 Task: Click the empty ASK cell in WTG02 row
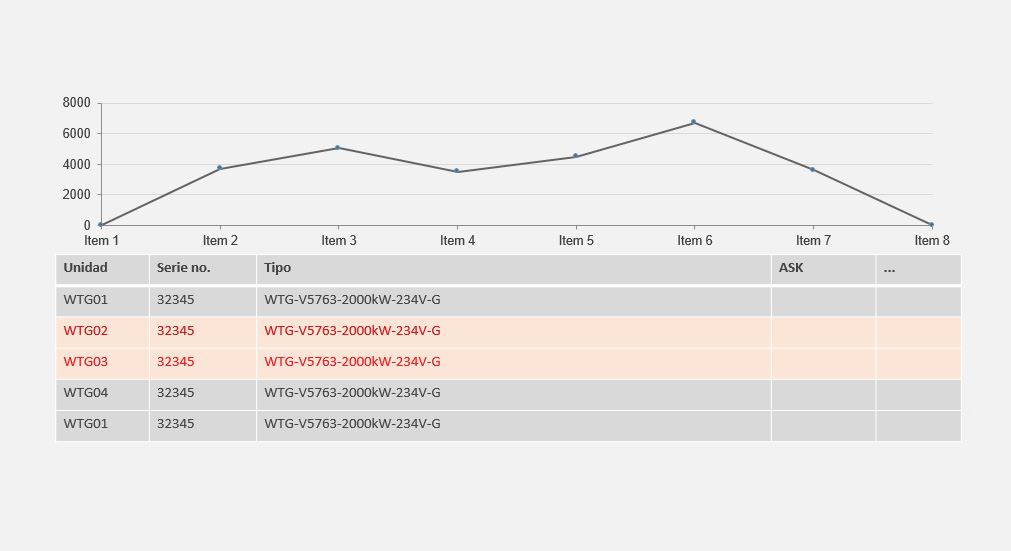823,331
